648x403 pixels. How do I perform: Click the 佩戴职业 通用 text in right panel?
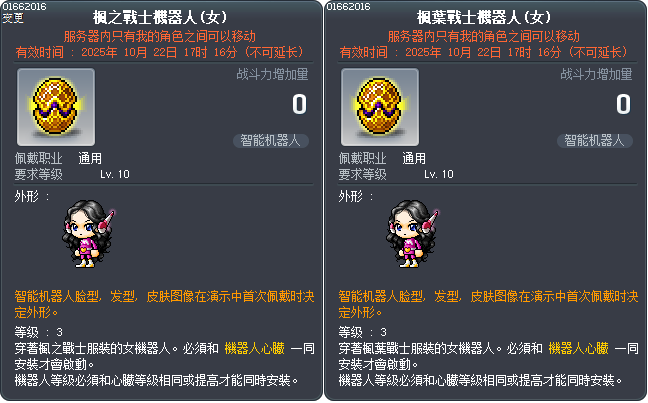(x=382, y=158)
